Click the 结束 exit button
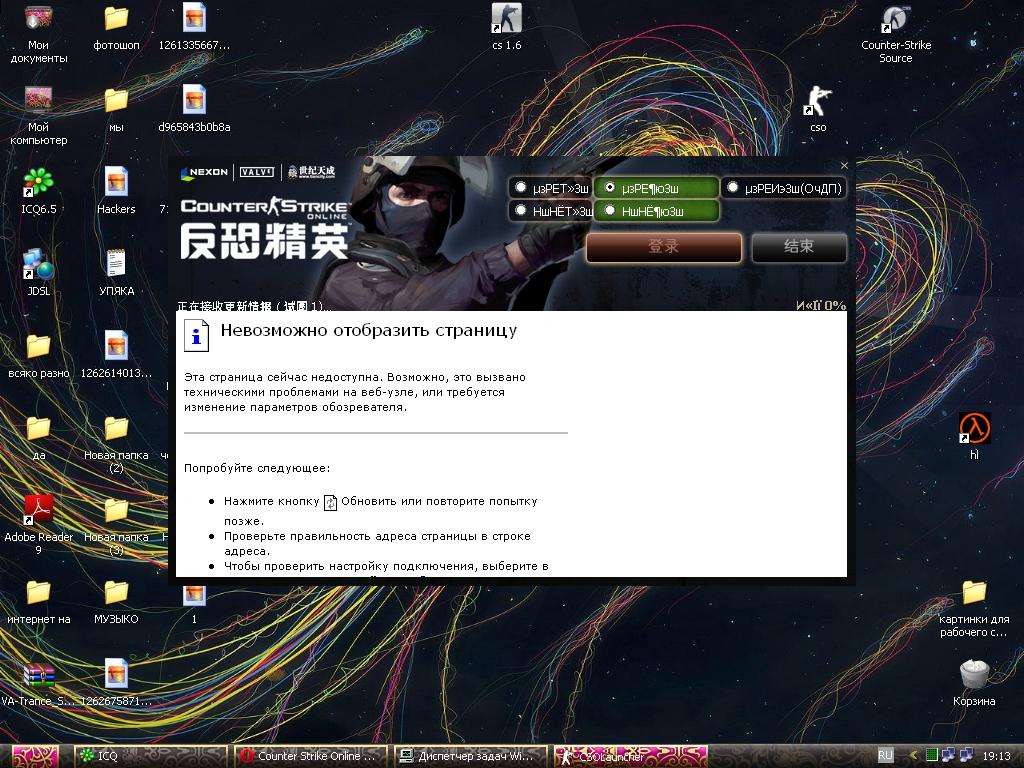The height and width of the screenshot is (768, 1024). pyautogui.click(x=799, y=247)
